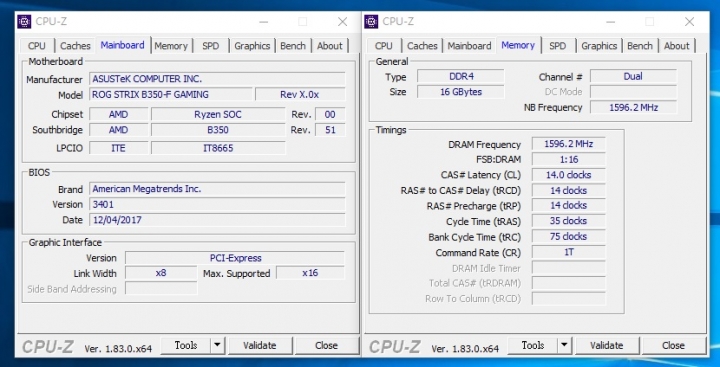Image resolution: width=720 pixels, height=367 pixels.
Task: Open the CPU tab in the right window
Action: point(383,46)
